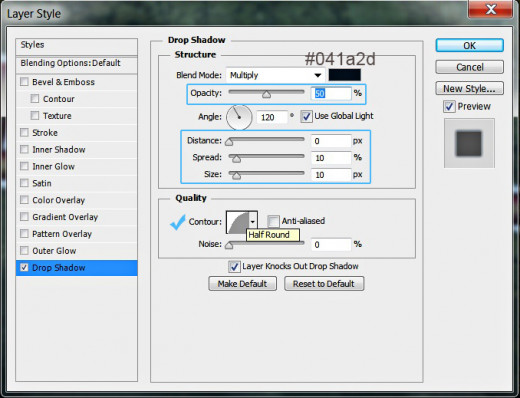Click Reset to Default button
Viewport: 520px width, 398px height.
[324, 284]
